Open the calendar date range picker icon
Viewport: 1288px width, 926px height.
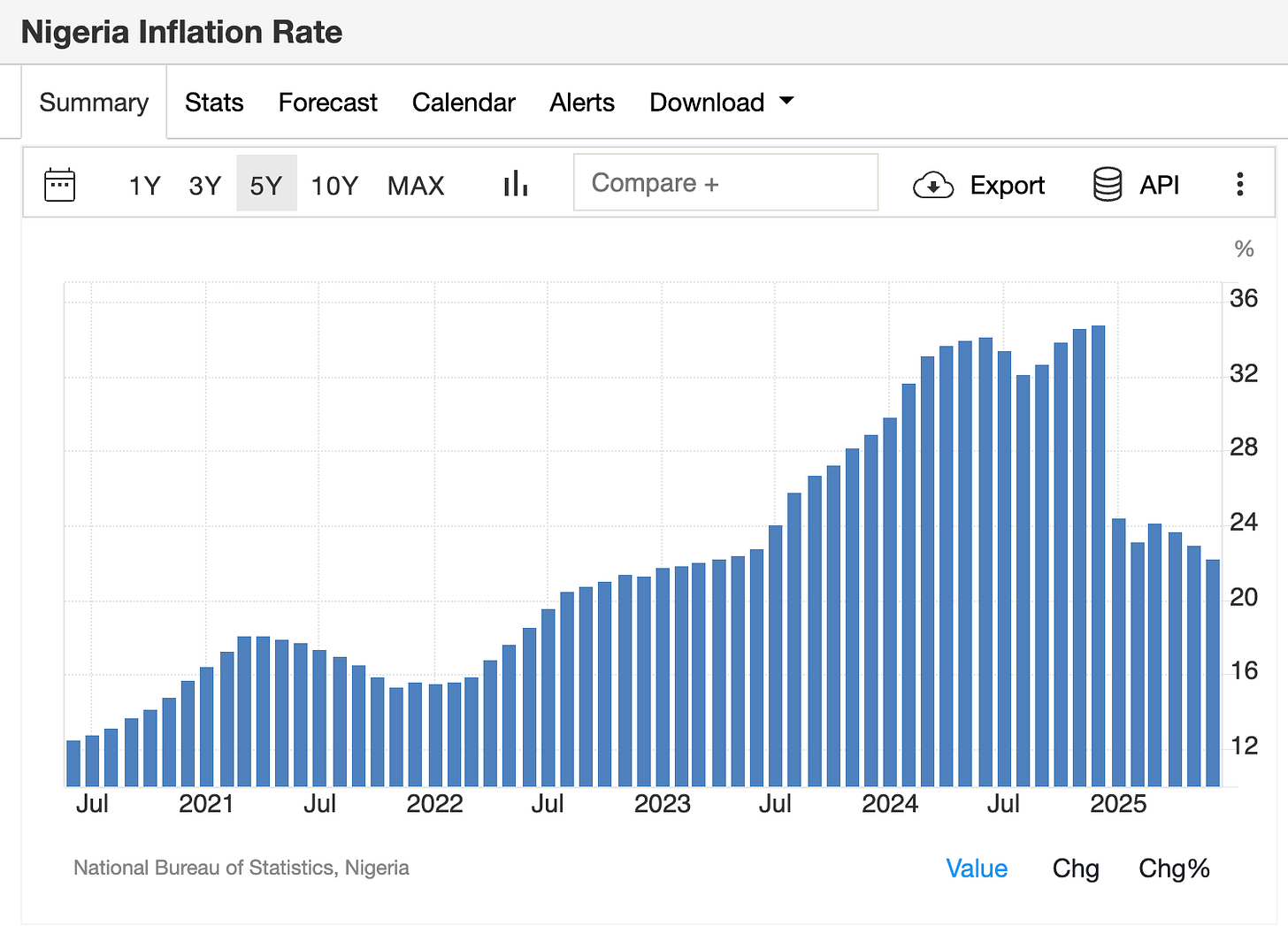[x=59, y=185]
